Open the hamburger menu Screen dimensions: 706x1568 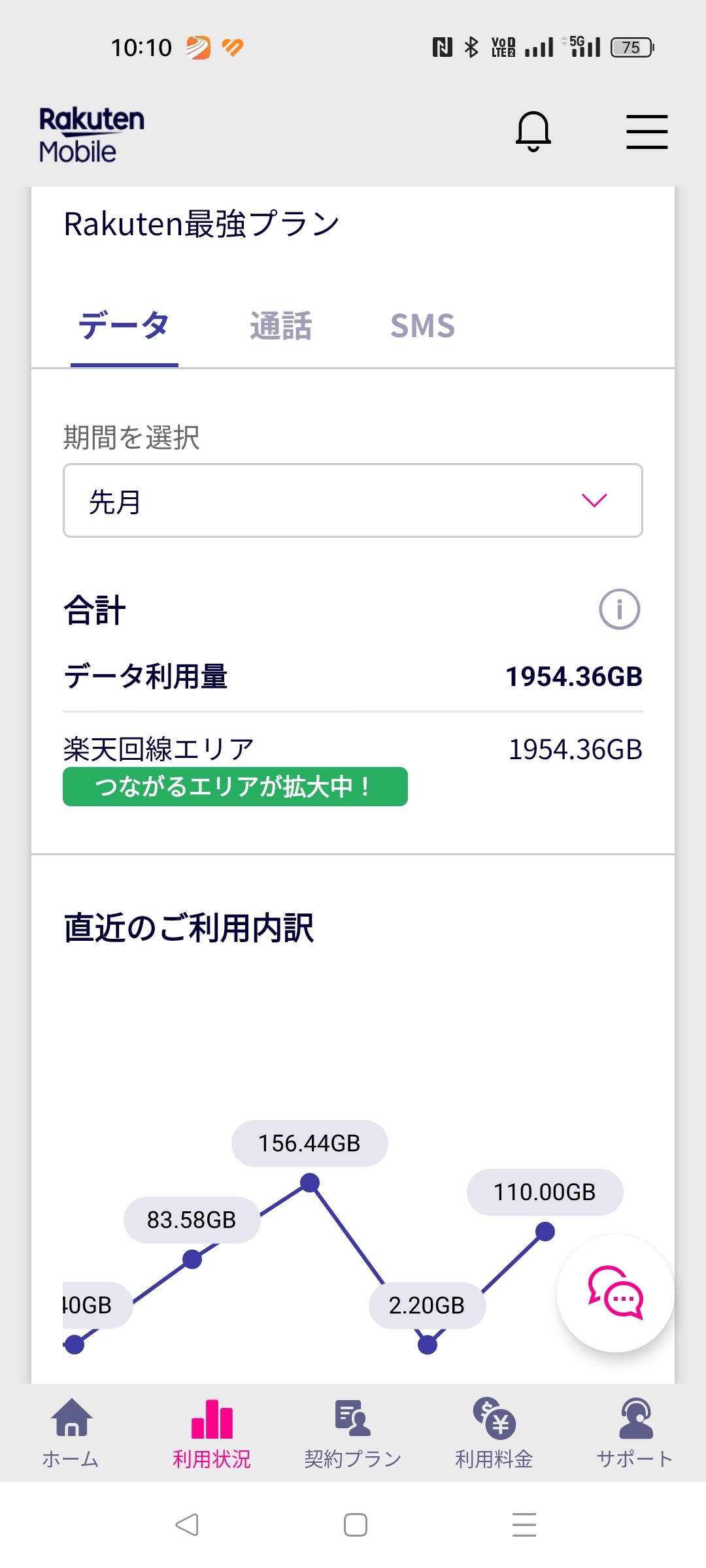coord(647,131)
